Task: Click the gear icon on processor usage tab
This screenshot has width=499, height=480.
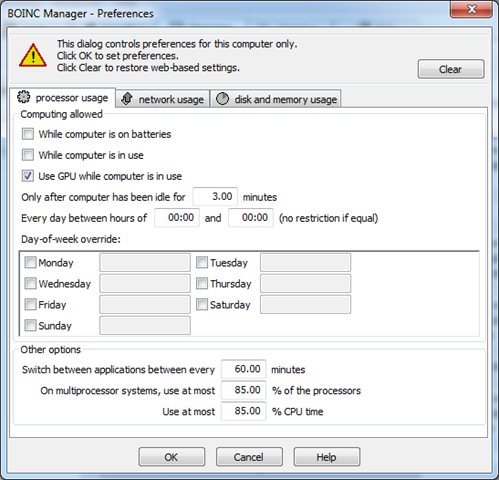Action: pyautogui.click(x=23, y=97)
